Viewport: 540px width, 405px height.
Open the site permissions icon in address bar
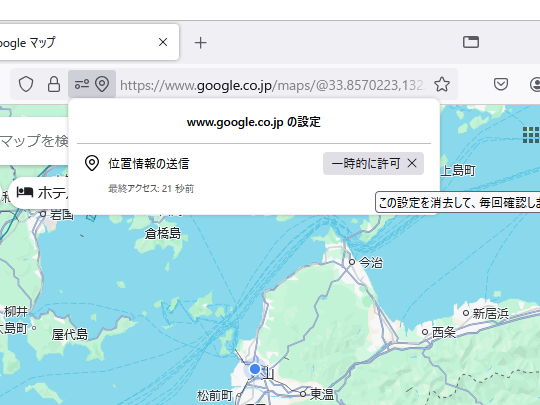click(x=82, y=84)
